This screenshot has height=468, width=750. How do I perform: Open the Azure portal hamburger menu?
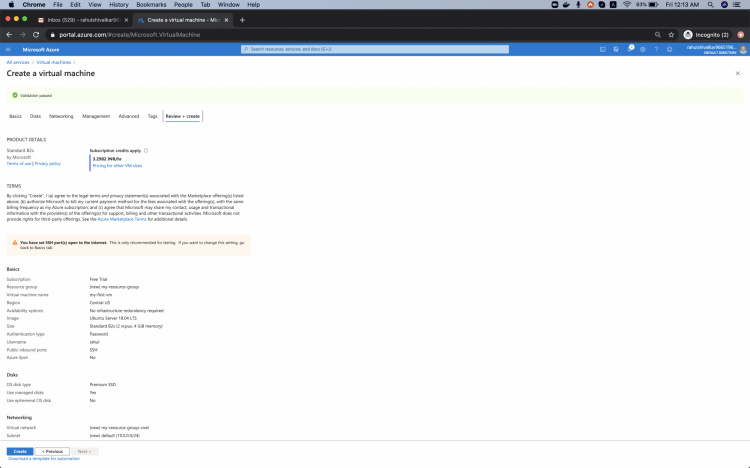(8, 48)
